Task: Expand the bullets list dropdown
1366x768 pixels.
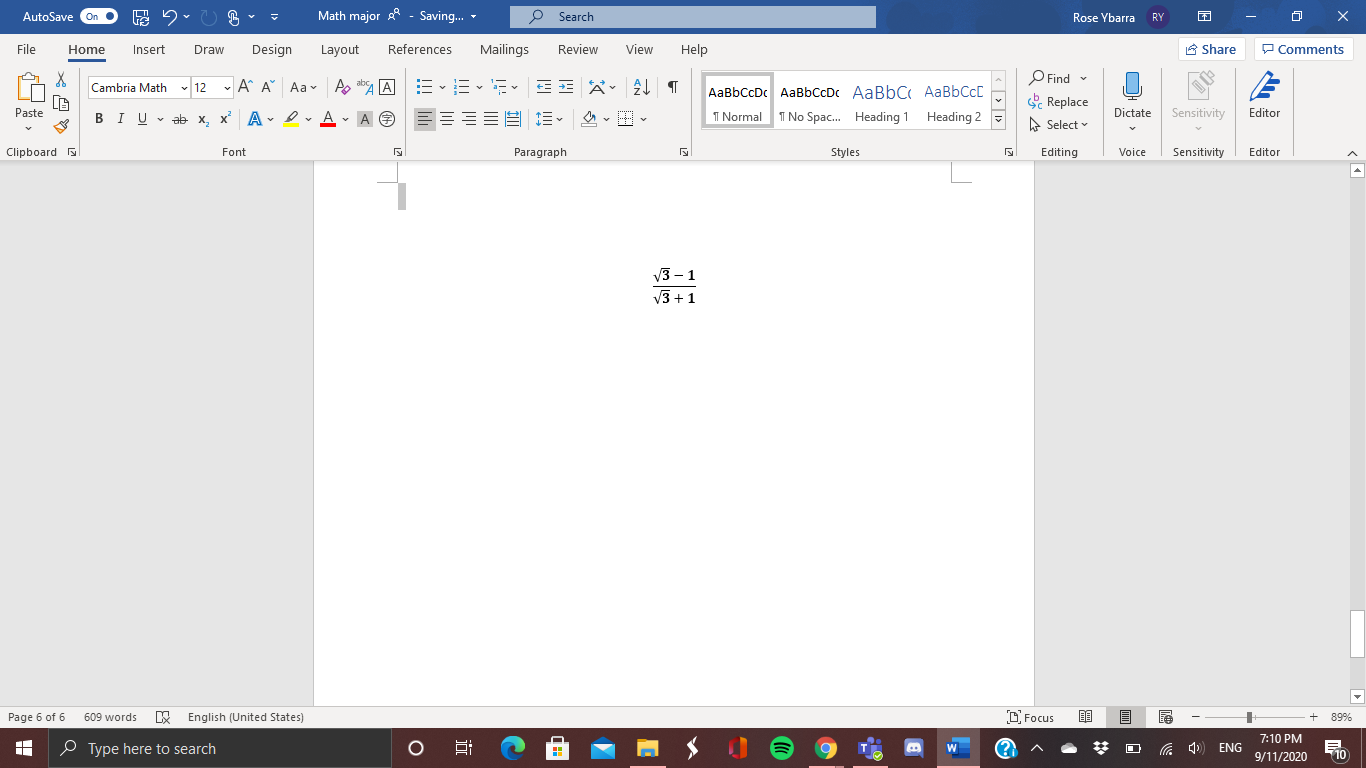Action: (x=443, y=88)
